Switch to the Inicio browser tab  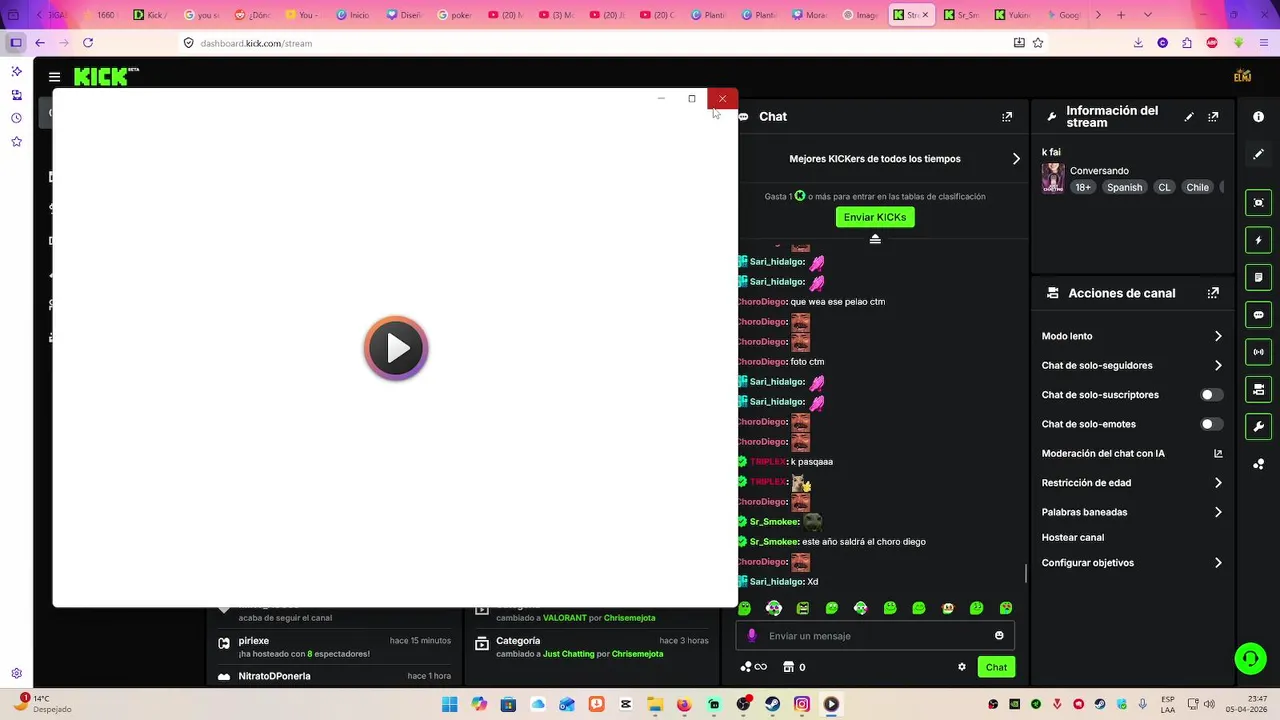[356, 15]
